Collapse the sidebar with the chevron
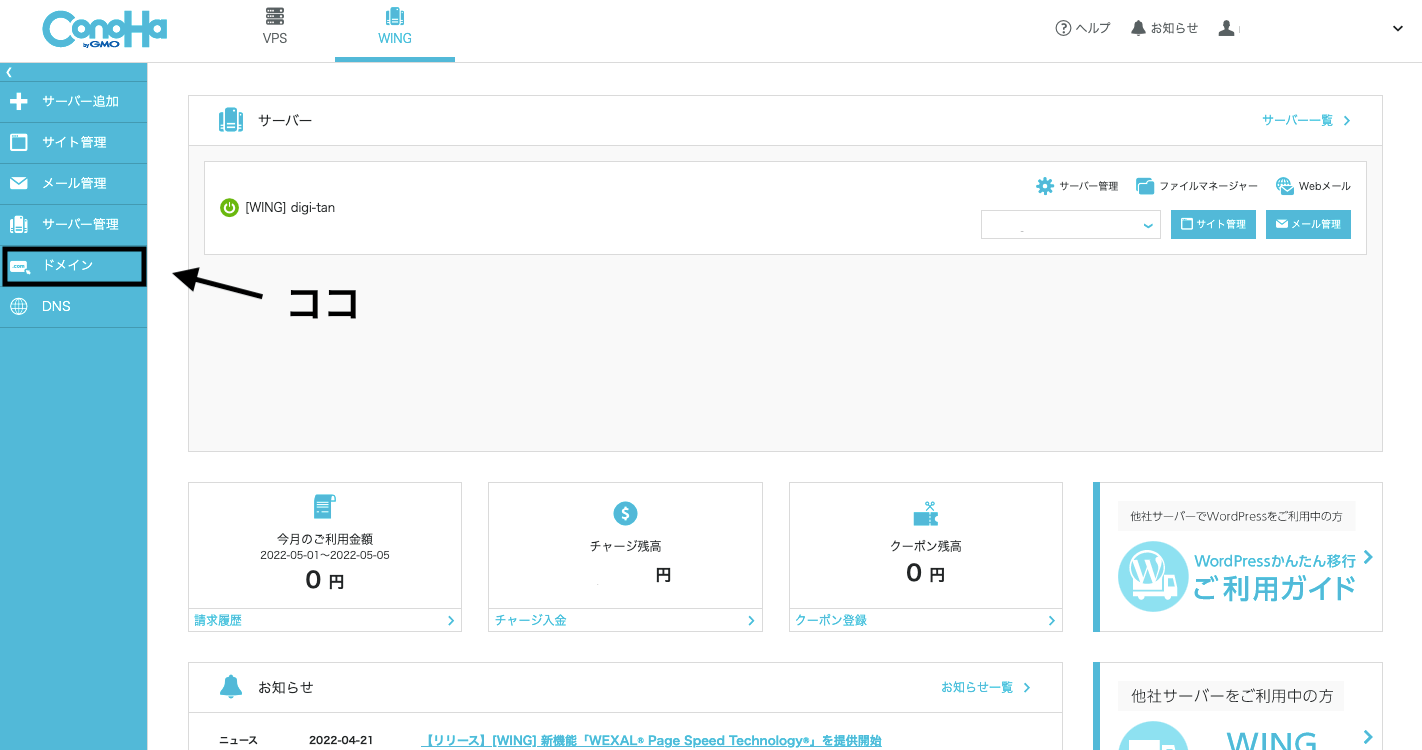This screenshot has height=750, width=1422. [9, 72]
